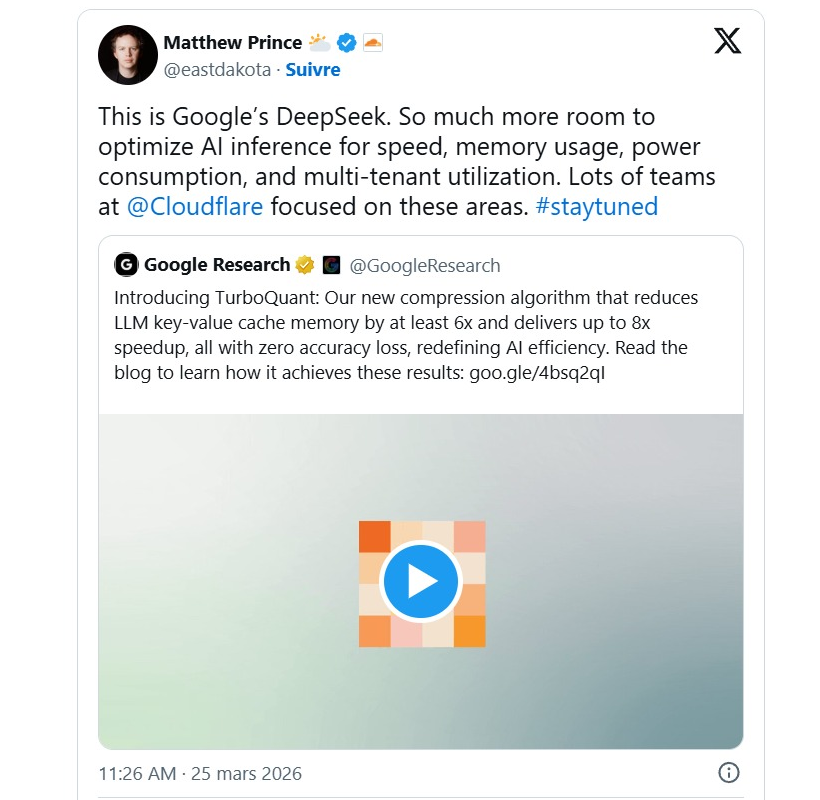Click the @GoogleResearch handle
820x800 pixels.
click(x=427, y=265)
